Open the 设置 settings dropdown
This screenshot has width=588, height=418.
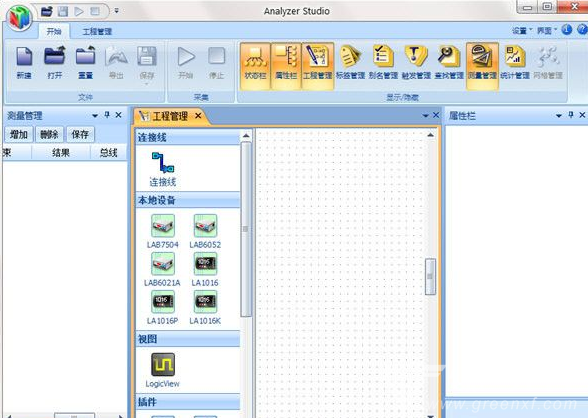click(x=522, y=31)
